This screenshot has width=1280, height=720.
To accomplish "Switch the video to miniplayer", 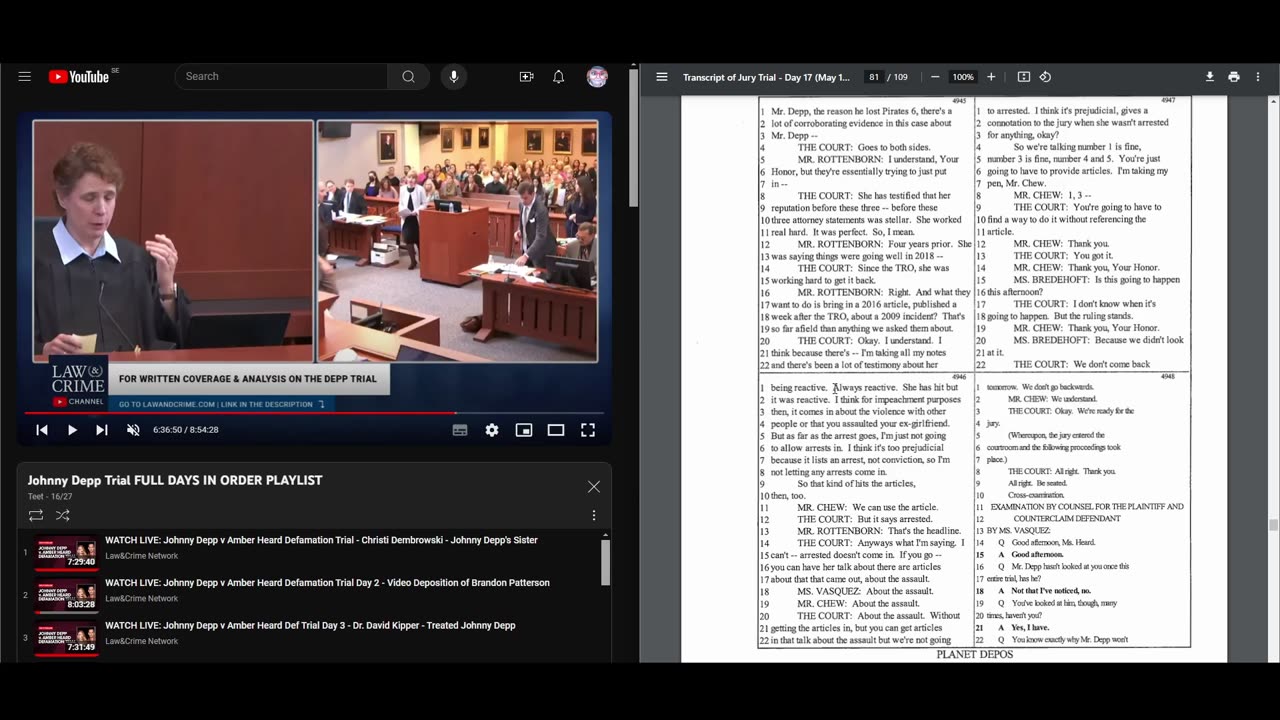I will click(524, 430).
